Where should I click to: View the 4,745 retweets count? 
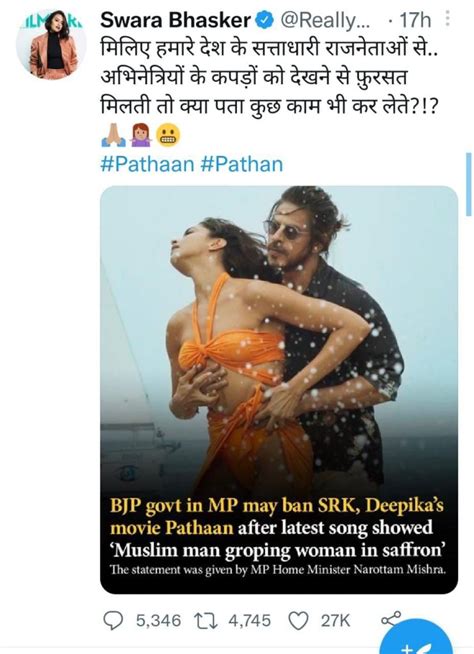(x=249, y=621)
